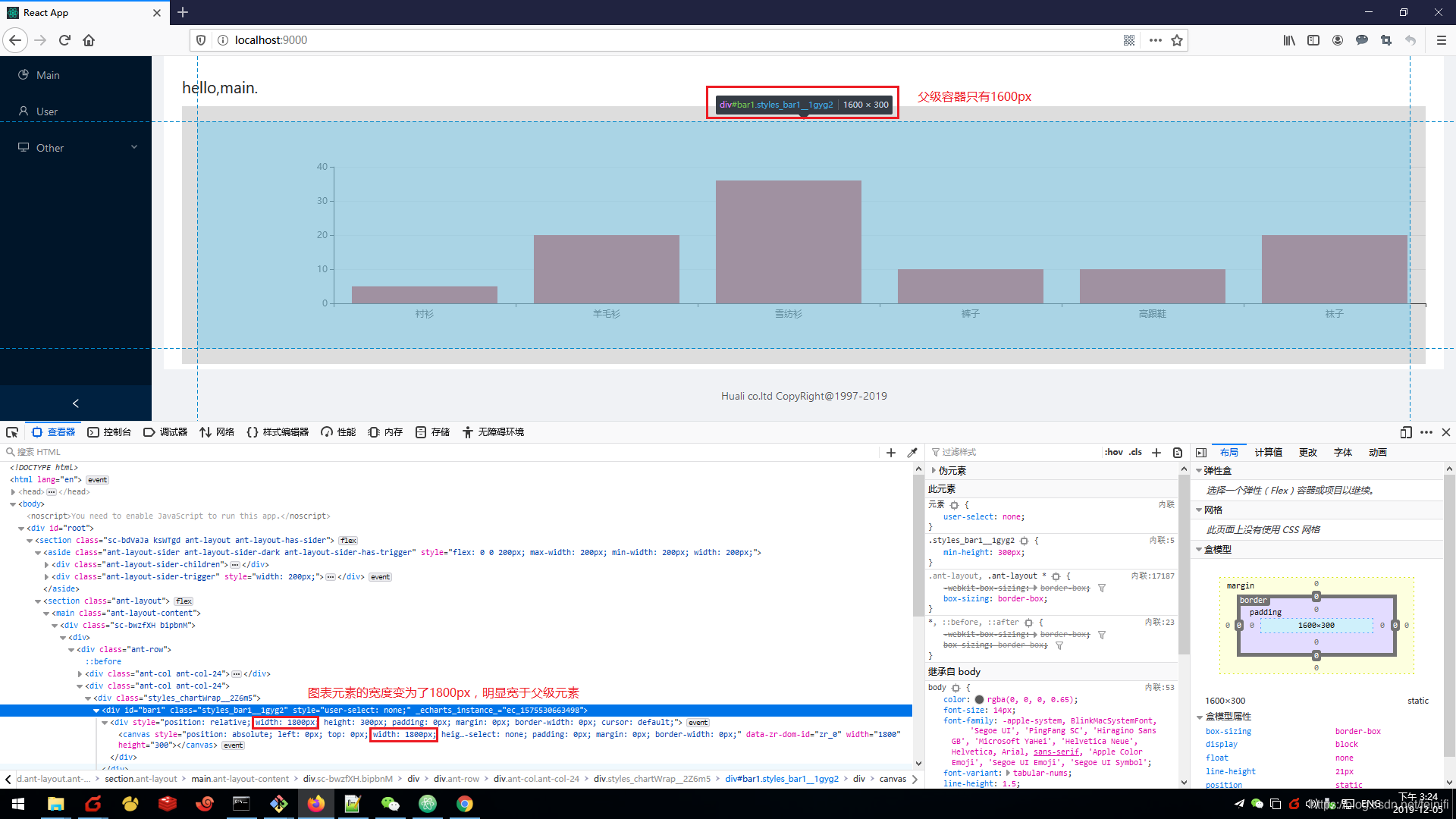Expand the head node in HTML tree

pos(13,492)
